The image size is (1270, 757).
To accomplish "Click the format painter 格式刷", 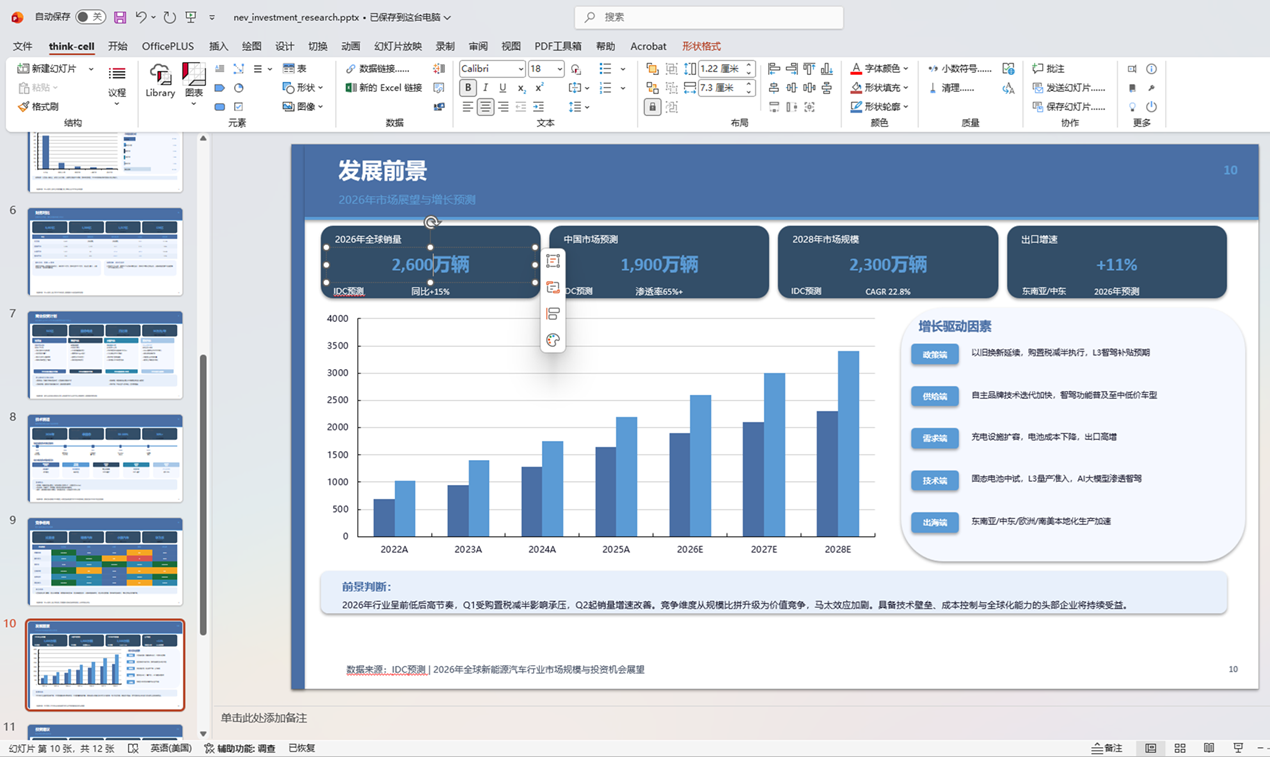I will point(38,106).
